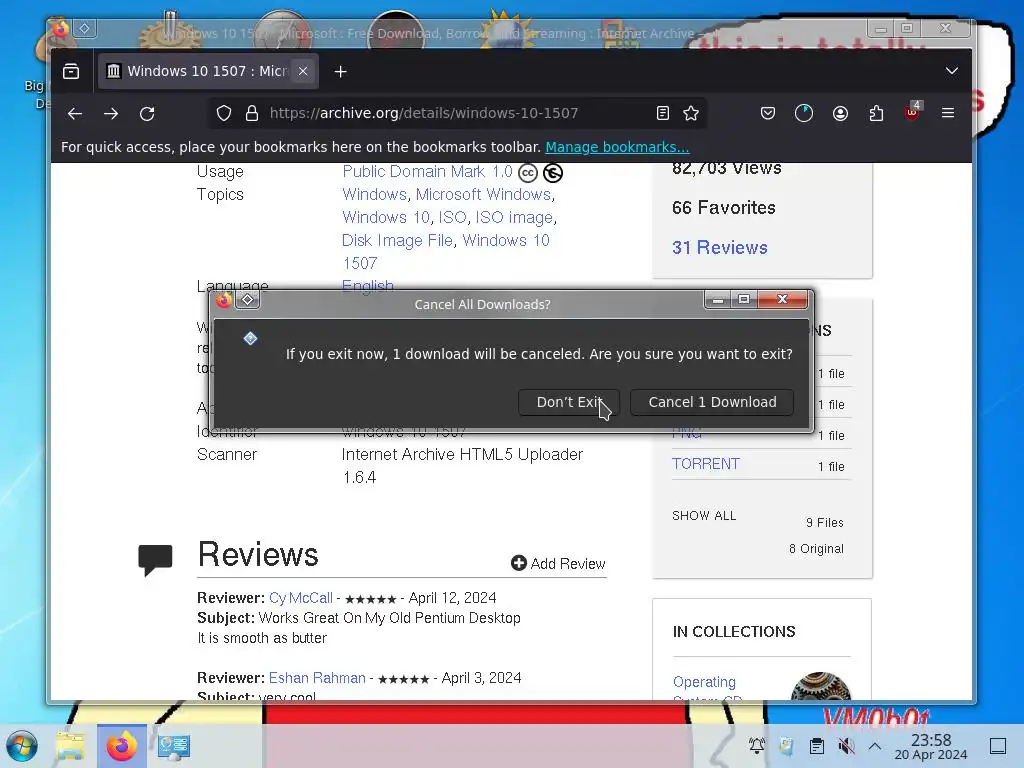Open the Operating System CD collection link
Image resolution: width=1024 pixels, height=768 pixels.
707,690
